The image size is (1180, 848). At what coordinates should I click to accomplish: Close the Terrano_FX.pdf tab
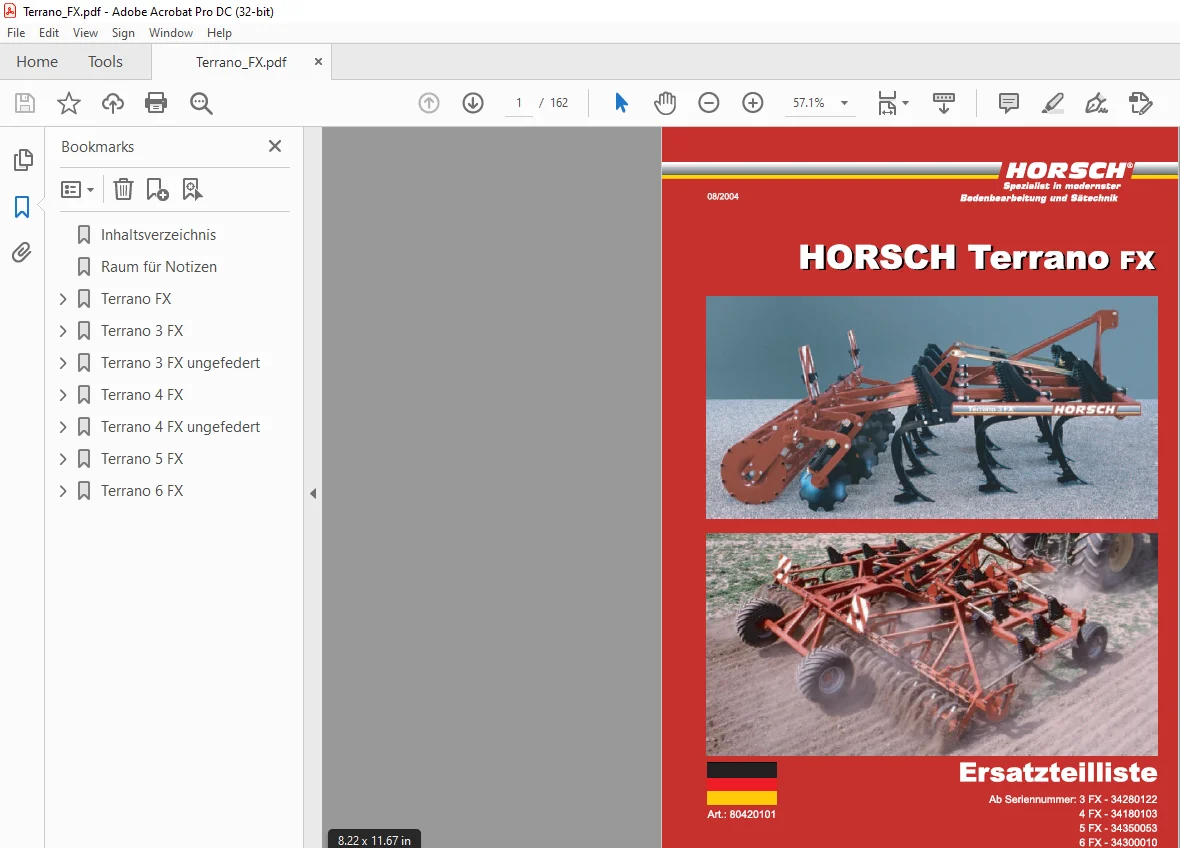tap(318, 62)
